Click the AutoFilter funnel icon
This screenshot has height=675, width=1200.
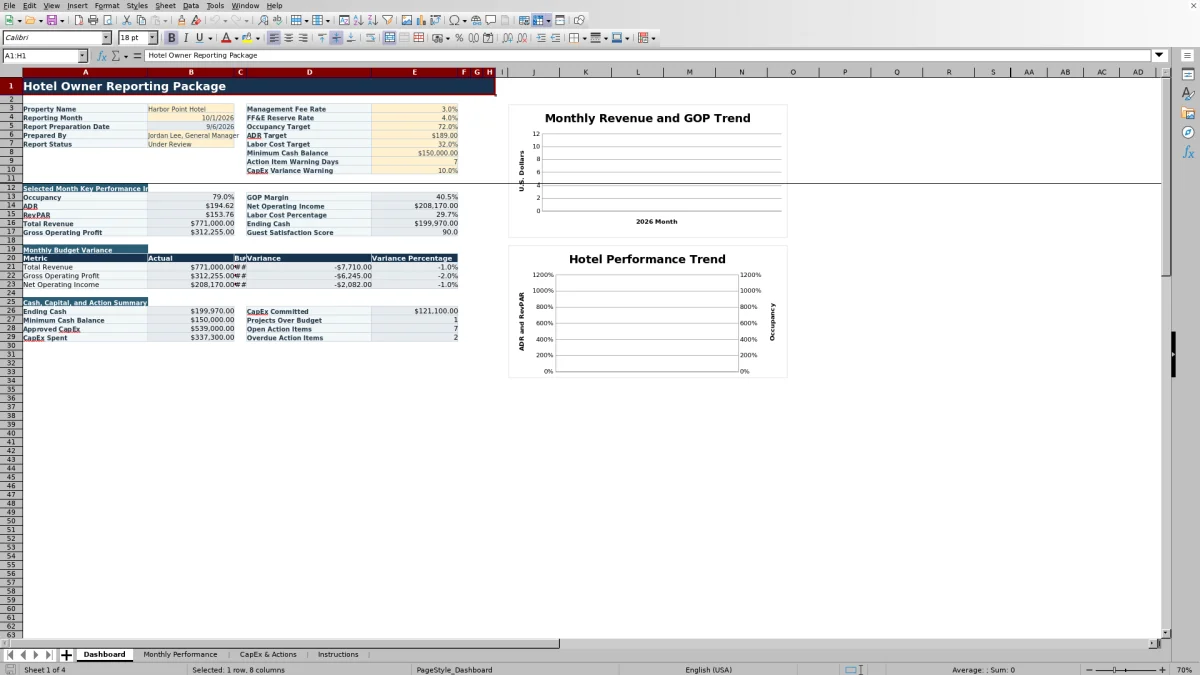[x=387, y=20]
